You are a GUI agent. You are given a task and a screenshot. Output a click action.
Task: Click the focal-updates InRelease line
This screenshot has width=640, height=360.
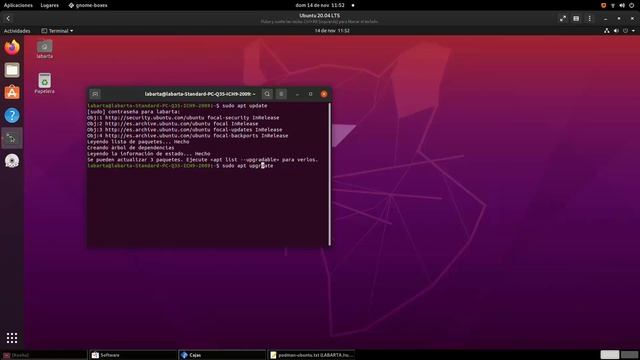coord(184,130)
